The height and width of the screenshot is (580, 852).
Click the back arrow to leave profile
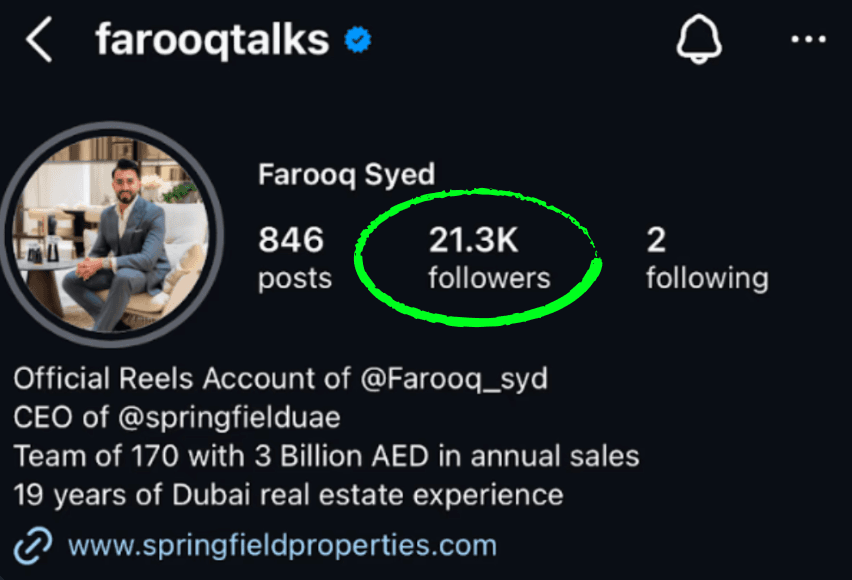coord(38,40)
